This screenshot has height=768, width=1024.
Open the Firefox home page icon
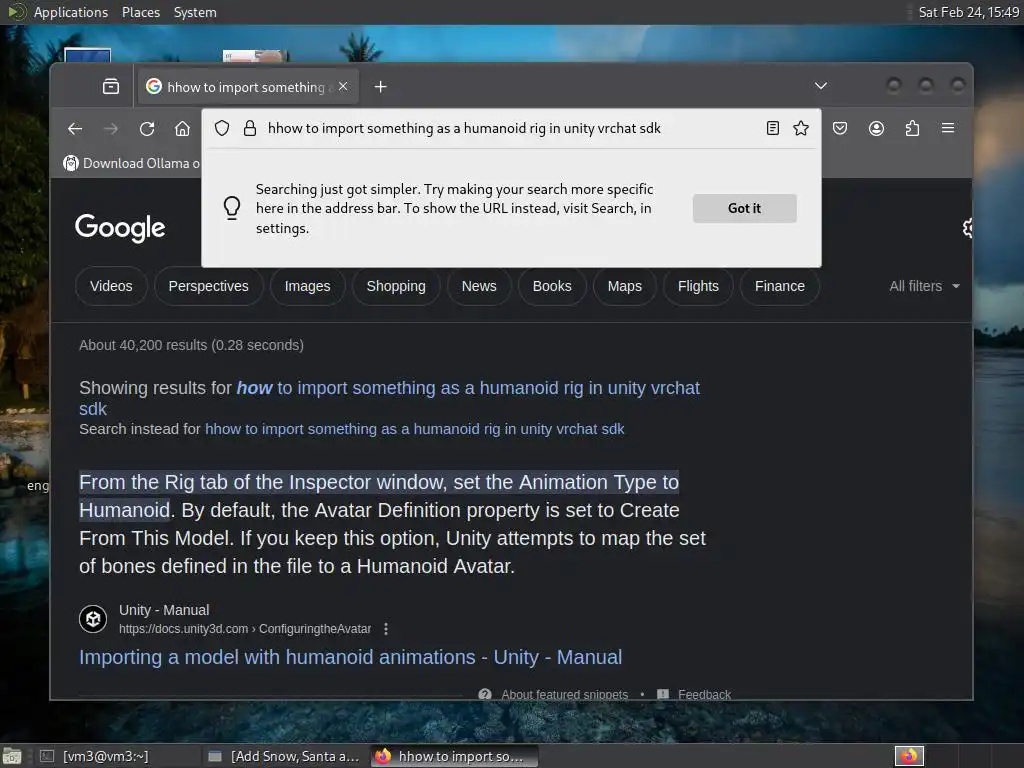pos(182,129)
